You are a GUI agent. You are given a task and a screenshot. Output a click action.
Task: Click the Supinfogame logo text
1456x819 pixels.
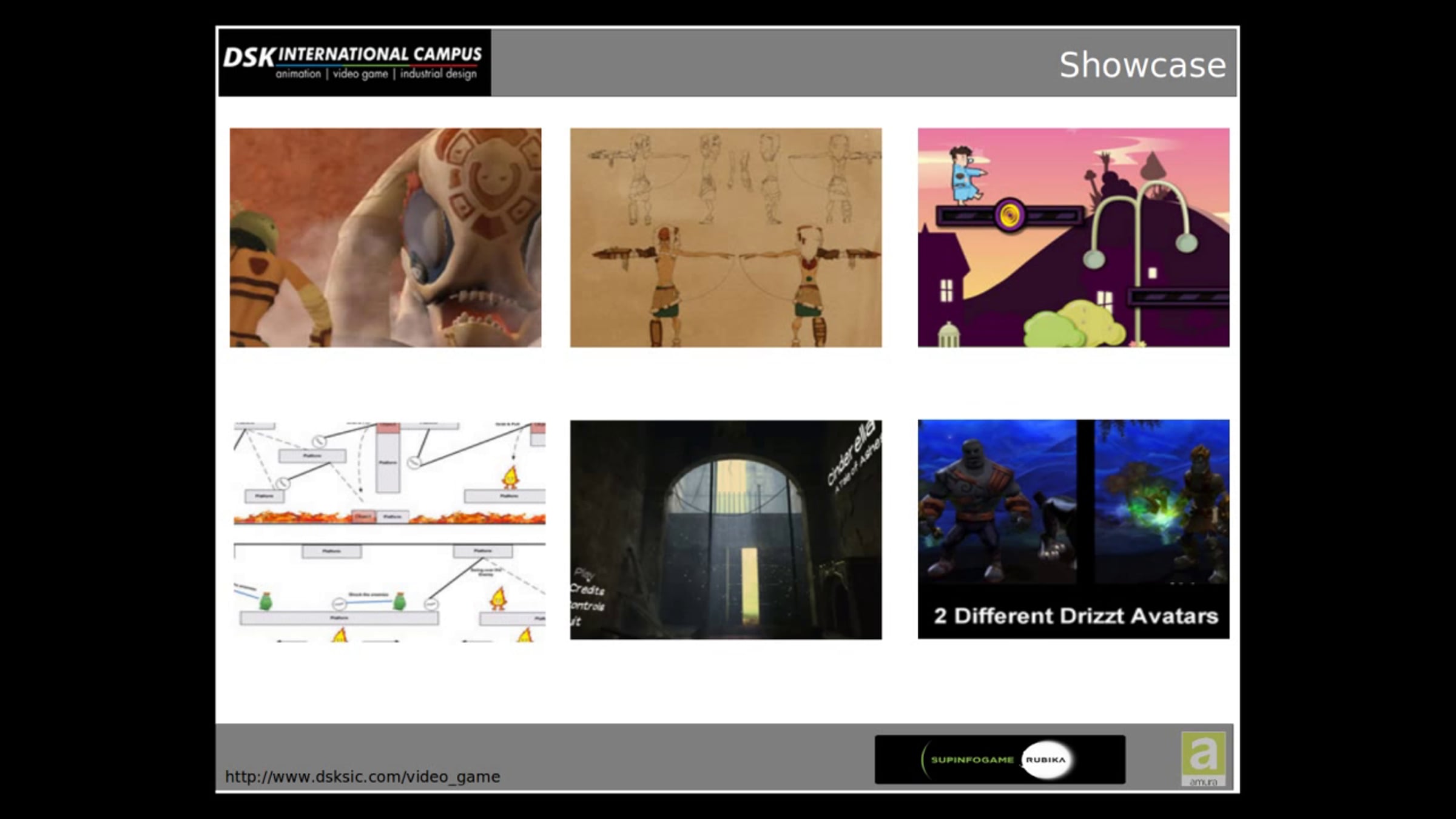click(x=971, y=760)
